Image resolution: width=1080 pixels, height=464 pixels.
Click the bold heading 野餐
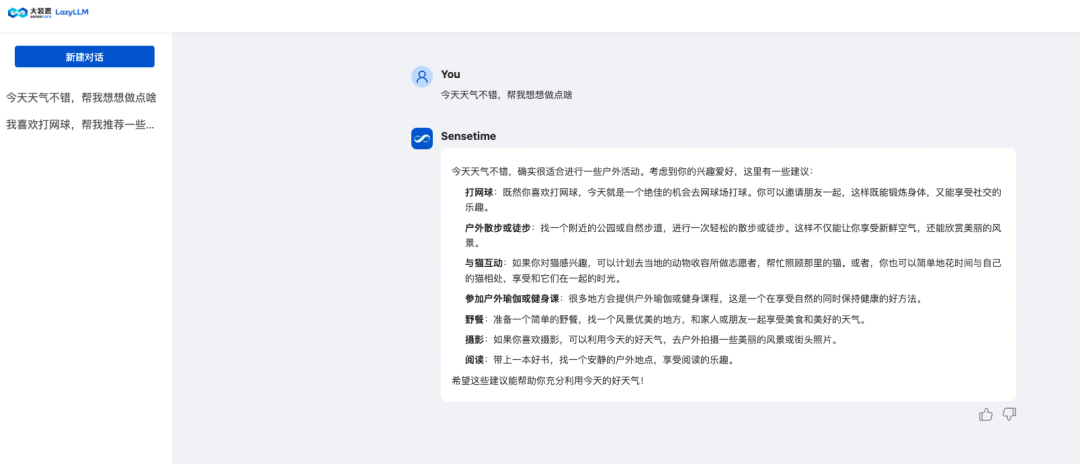pos(475,319)
